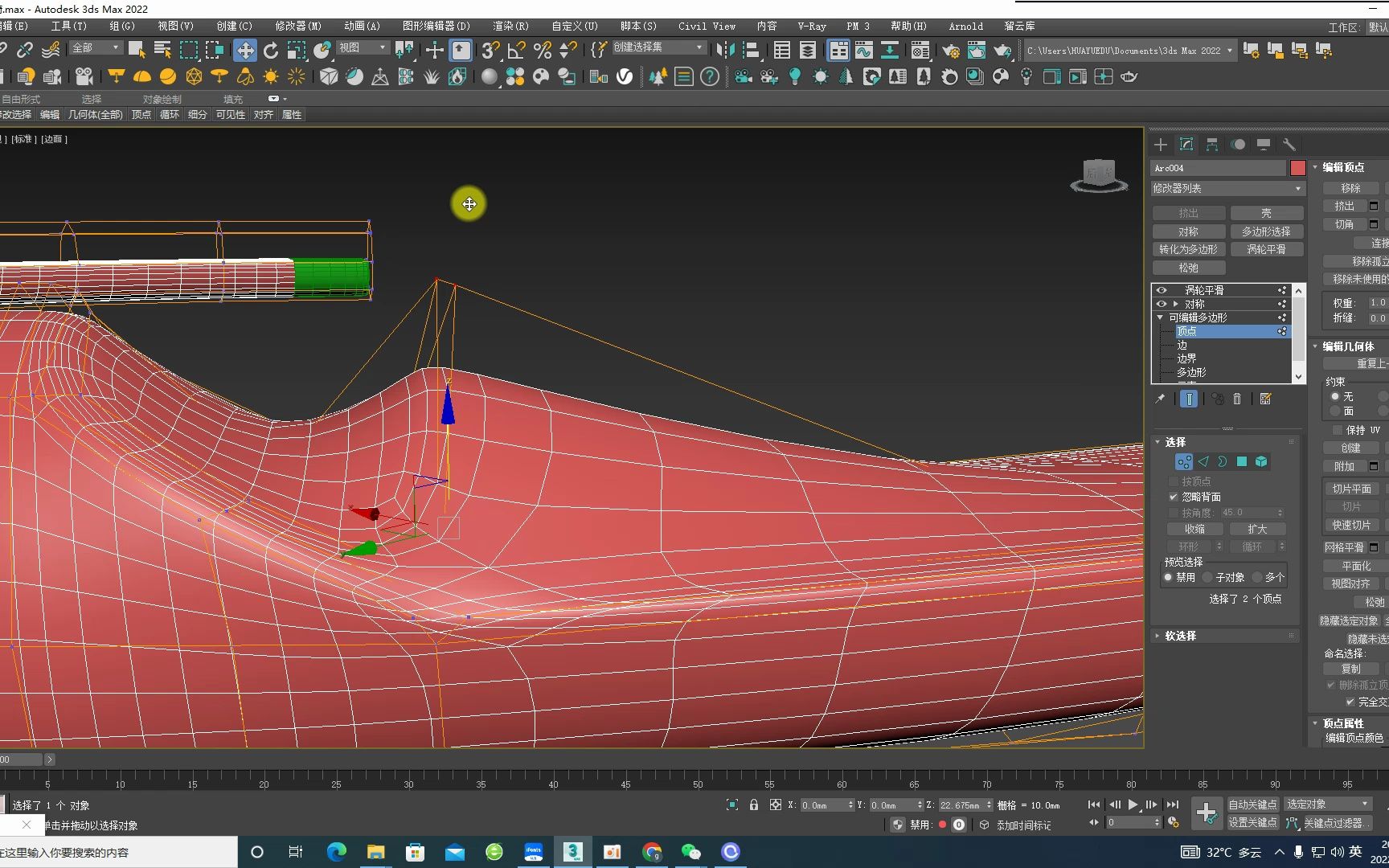Screen dimensions: 1389x868
Task: Select the 子对象 preview selection radio
Action: (1208, 577)
